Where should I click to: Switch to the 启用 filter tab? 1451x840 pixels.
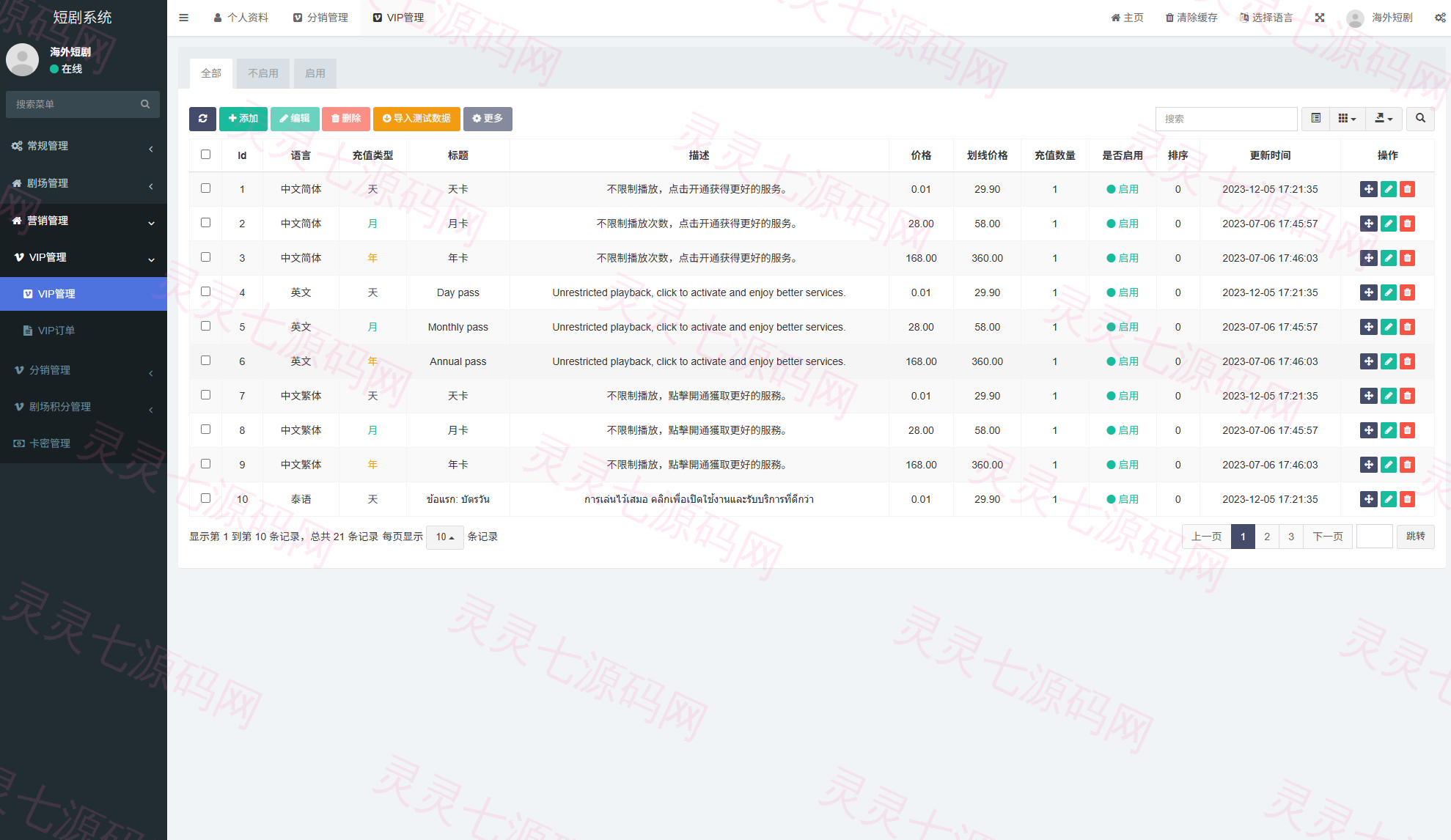point(315,73)
